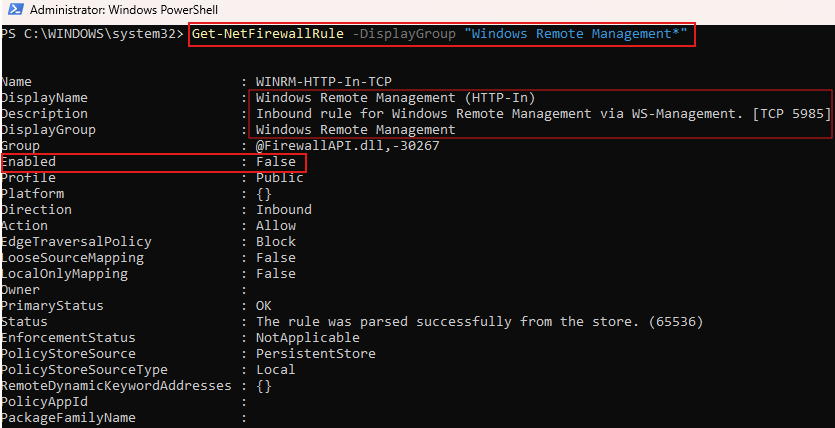Click the 'Windows Remote Management (HTTP-In)' display name
Image resolution: width=835 pixels, height=428 pixels.
(x=395, y=97)
